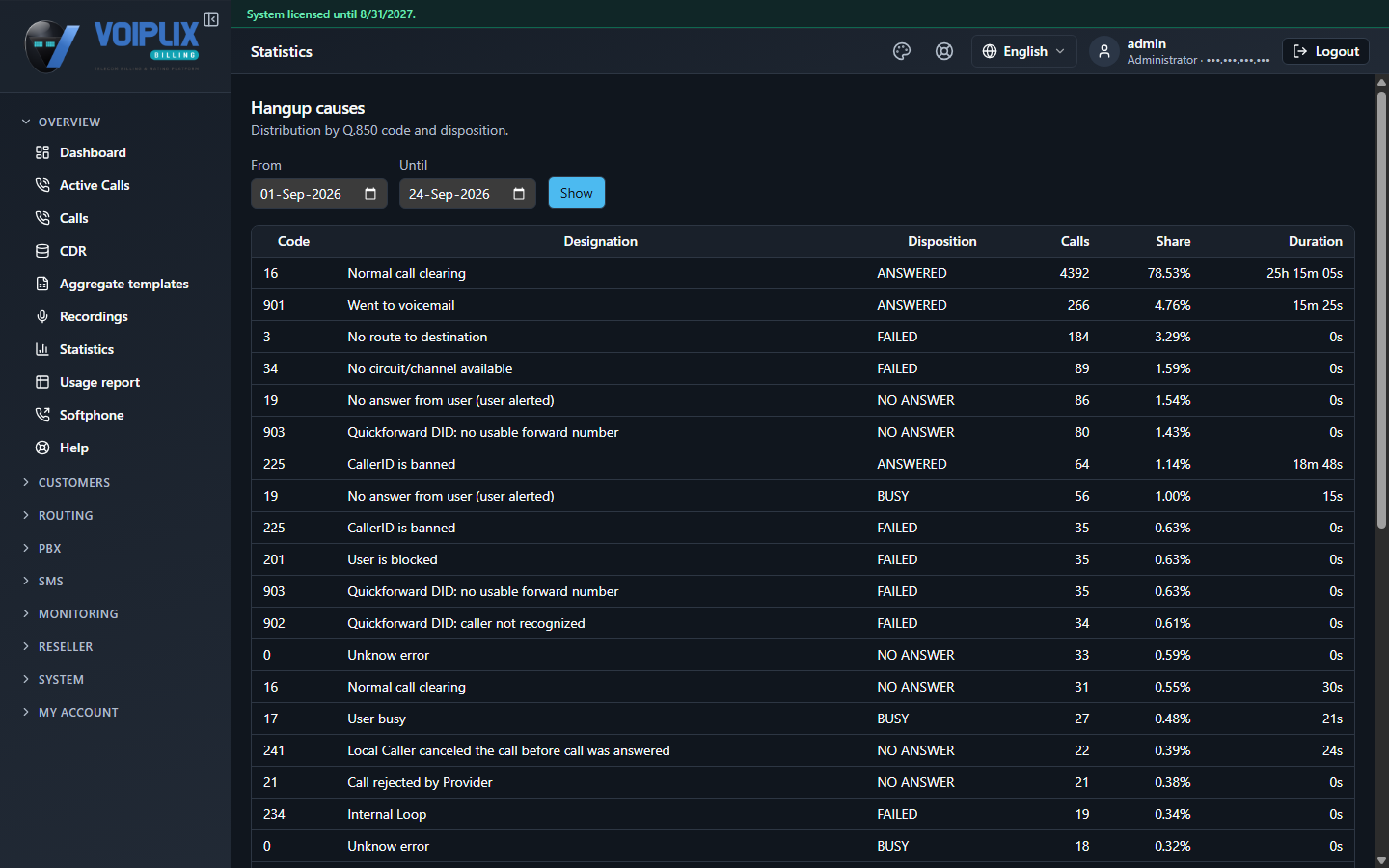Screen dimensions: 1389x868
Task: Open the Statistics link in sidebar
Action: click(87, 349)
